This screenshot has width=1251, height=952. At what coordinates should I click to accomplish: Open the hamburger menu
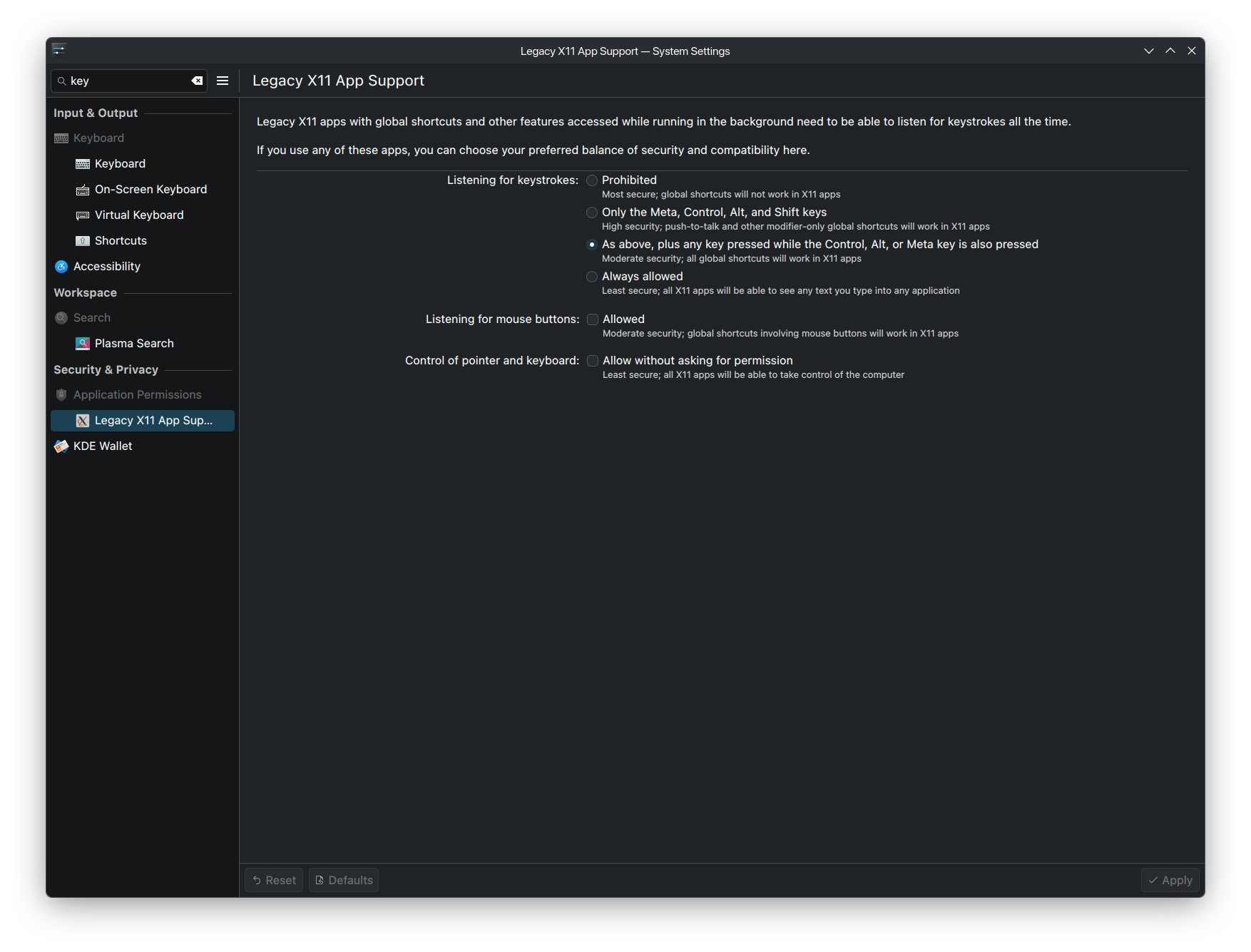click(x=223, y=81)
